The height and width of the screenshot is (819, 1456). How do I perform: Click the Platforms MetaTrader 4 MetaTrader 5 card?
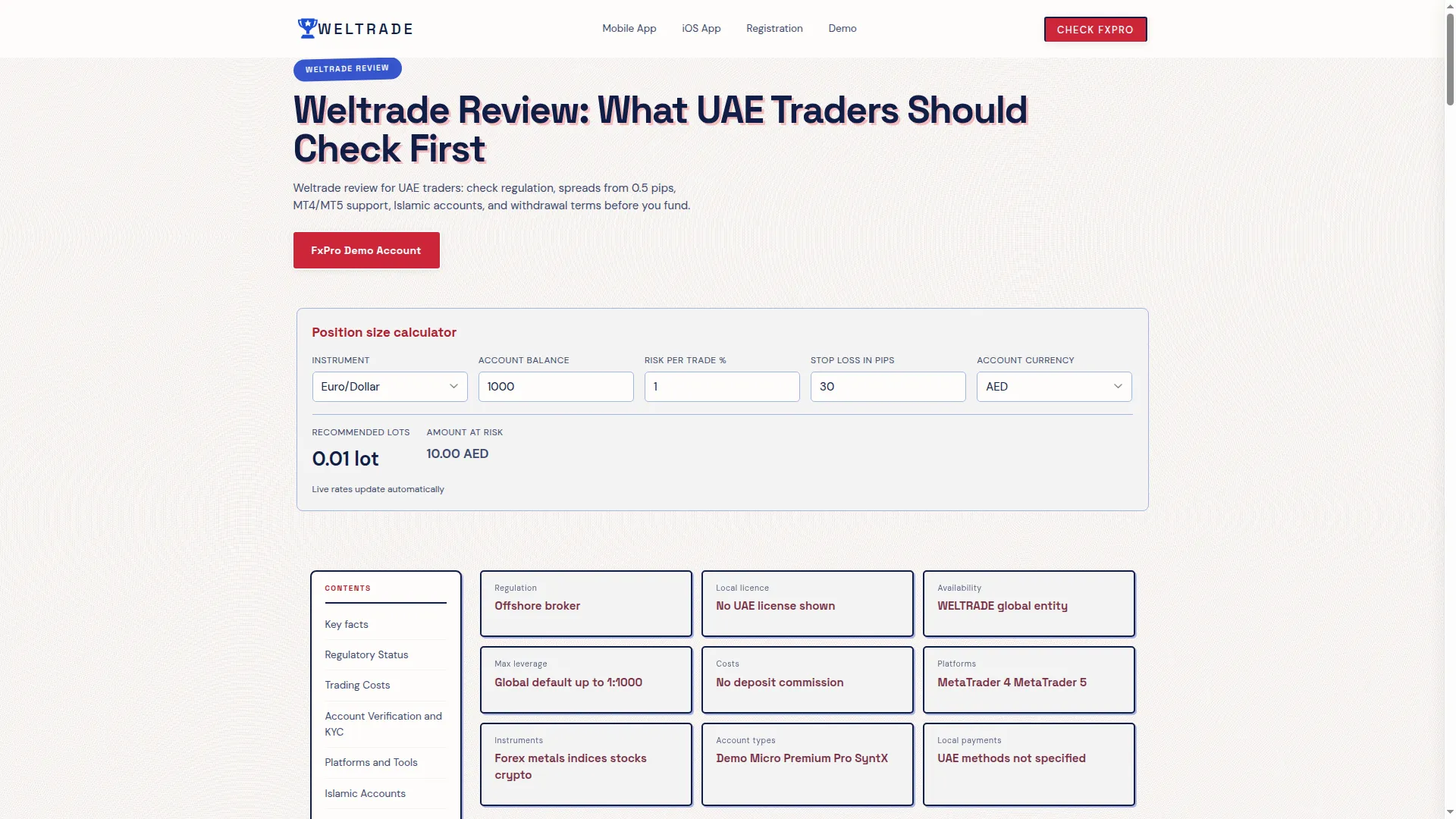(x=1029, y=680)
